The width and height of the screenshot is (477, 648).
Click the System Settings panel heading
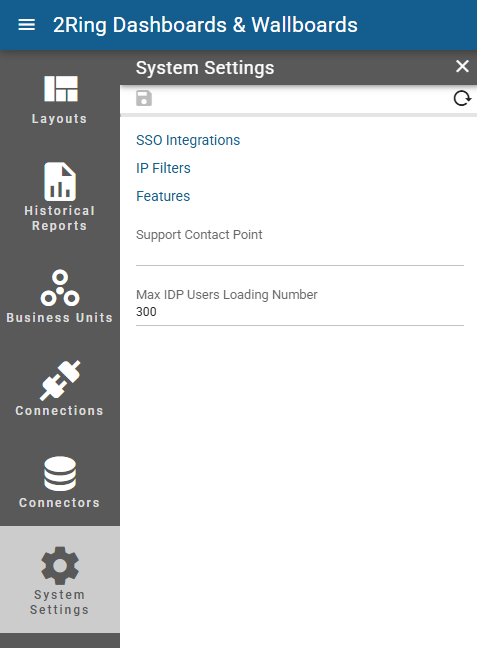(205, 68)
